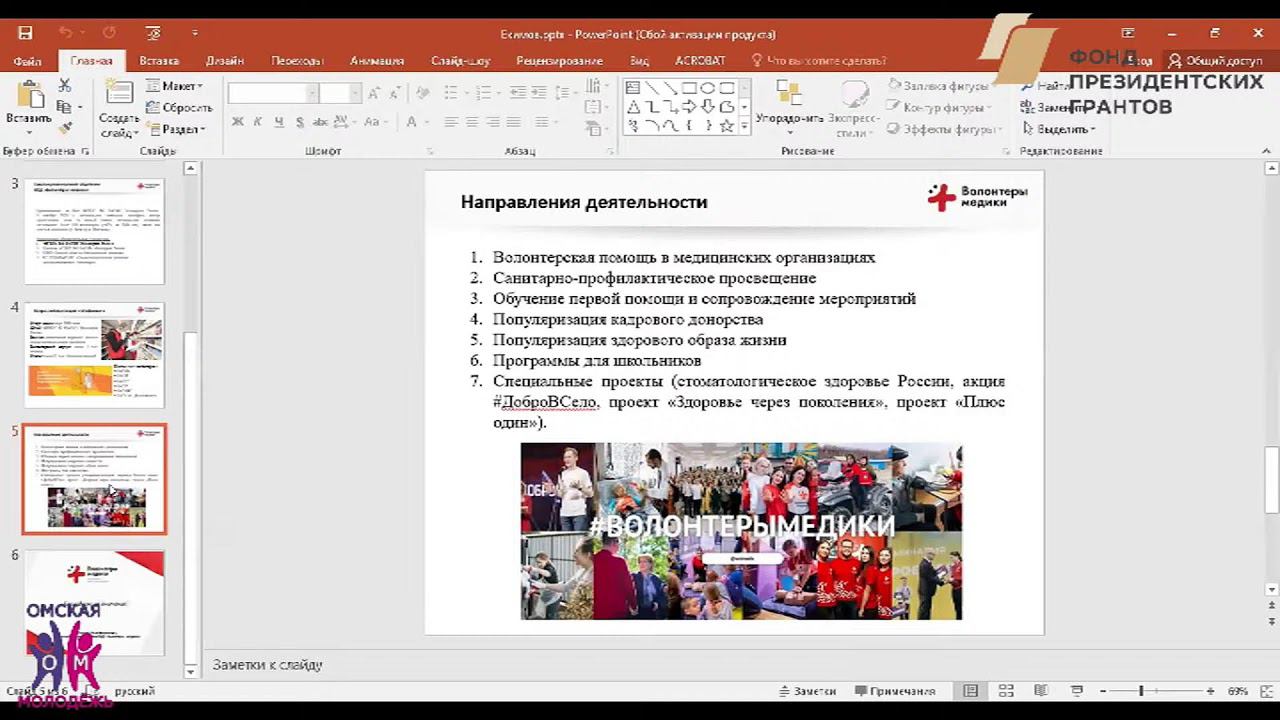Click the notes field Заметки к слайду
The image size is (1280, 720).
point(267,665)
